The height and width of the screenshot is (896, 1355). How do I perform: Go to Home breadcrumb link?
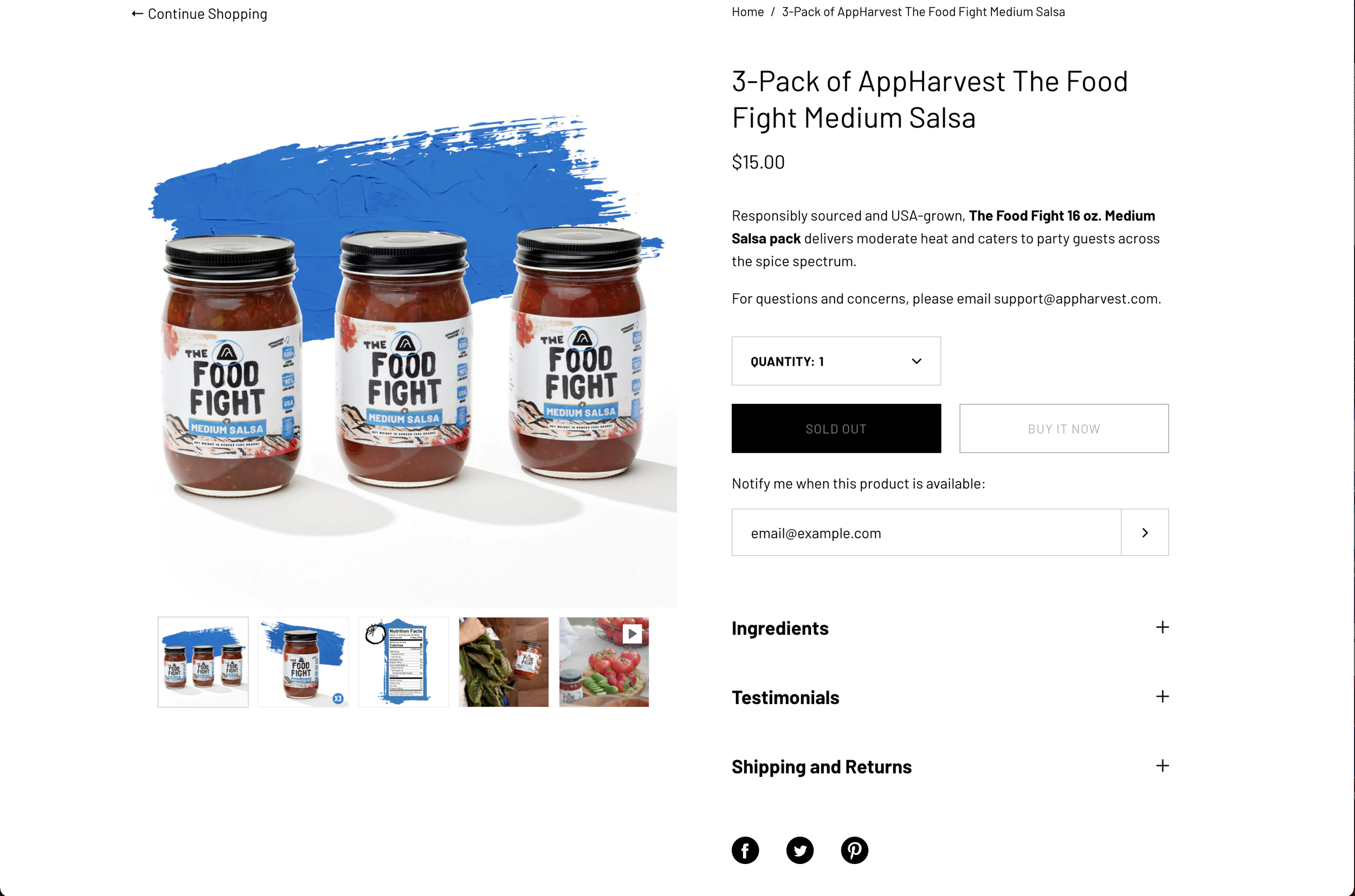click(748, 12)
